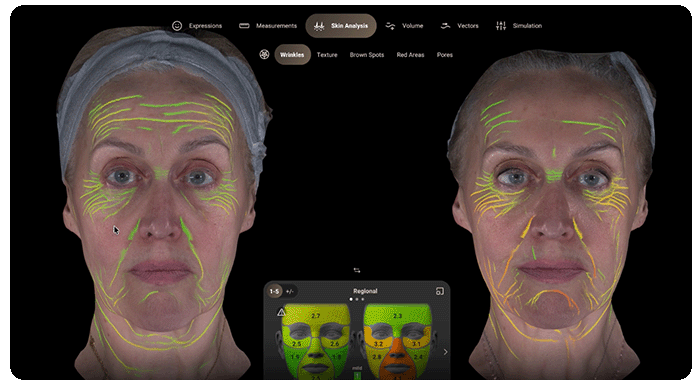
Task: Go to the Vectors tab
Action: coord(459,26)
